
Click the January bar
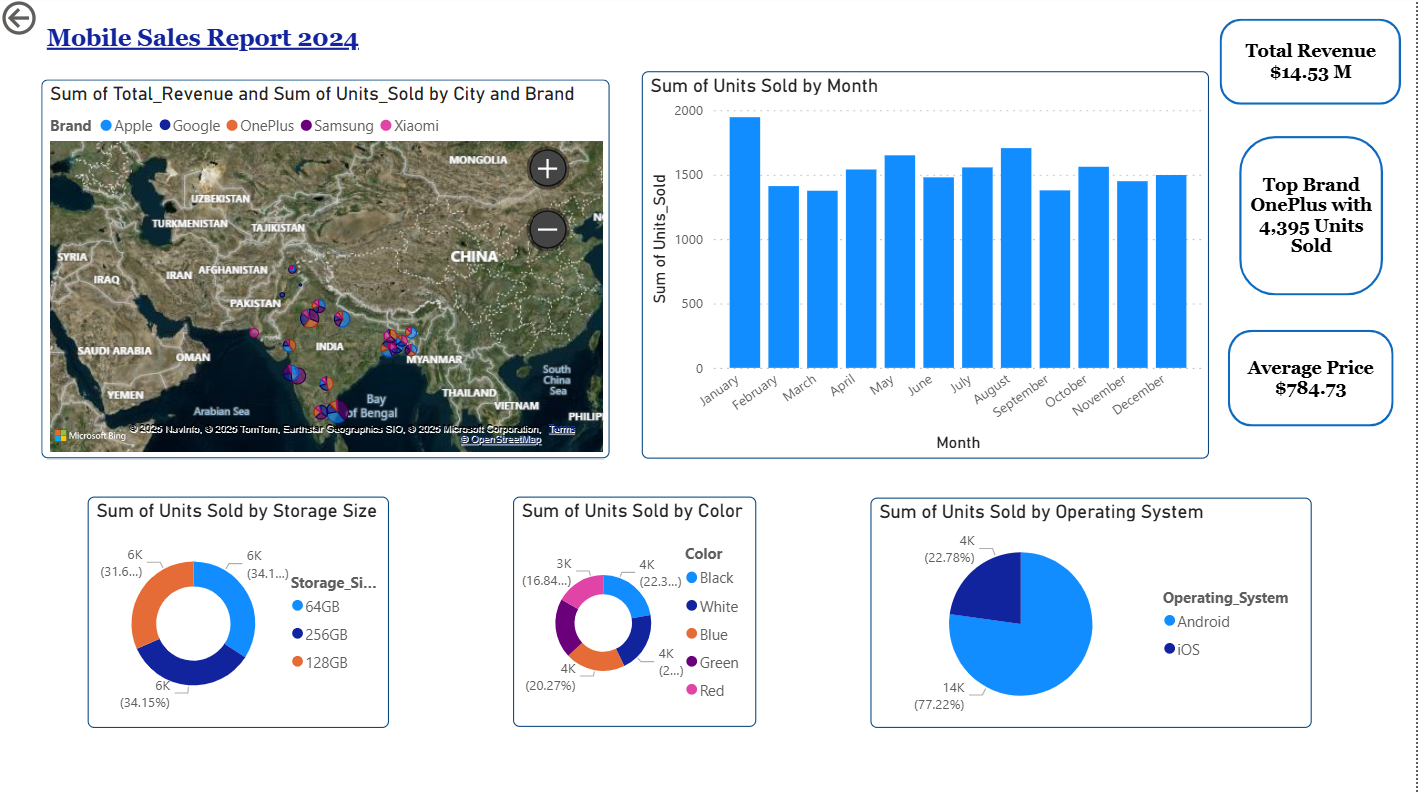click(745, 243)
